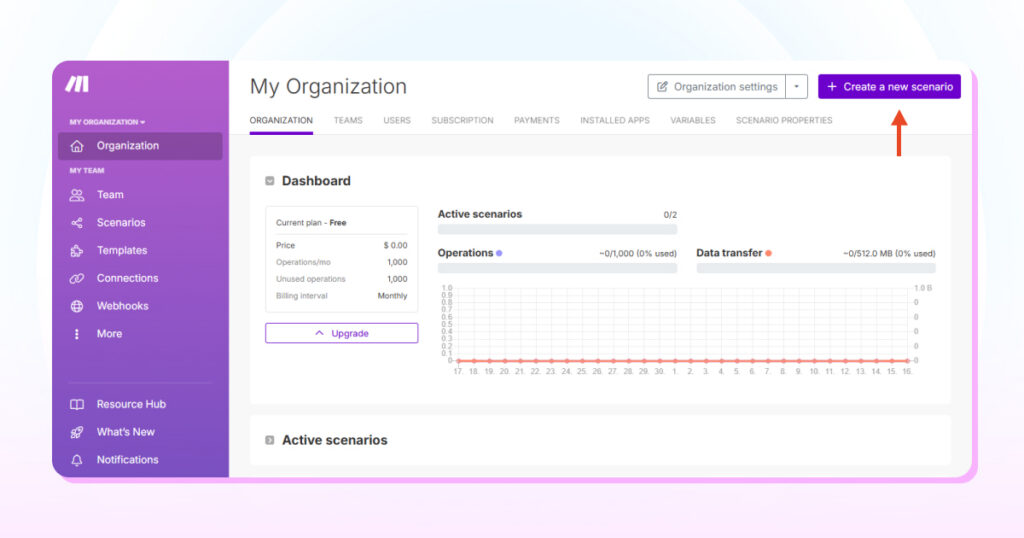Click the What's New rocket icon
This screenshot has height=538, width=1024.
[77, 432]
